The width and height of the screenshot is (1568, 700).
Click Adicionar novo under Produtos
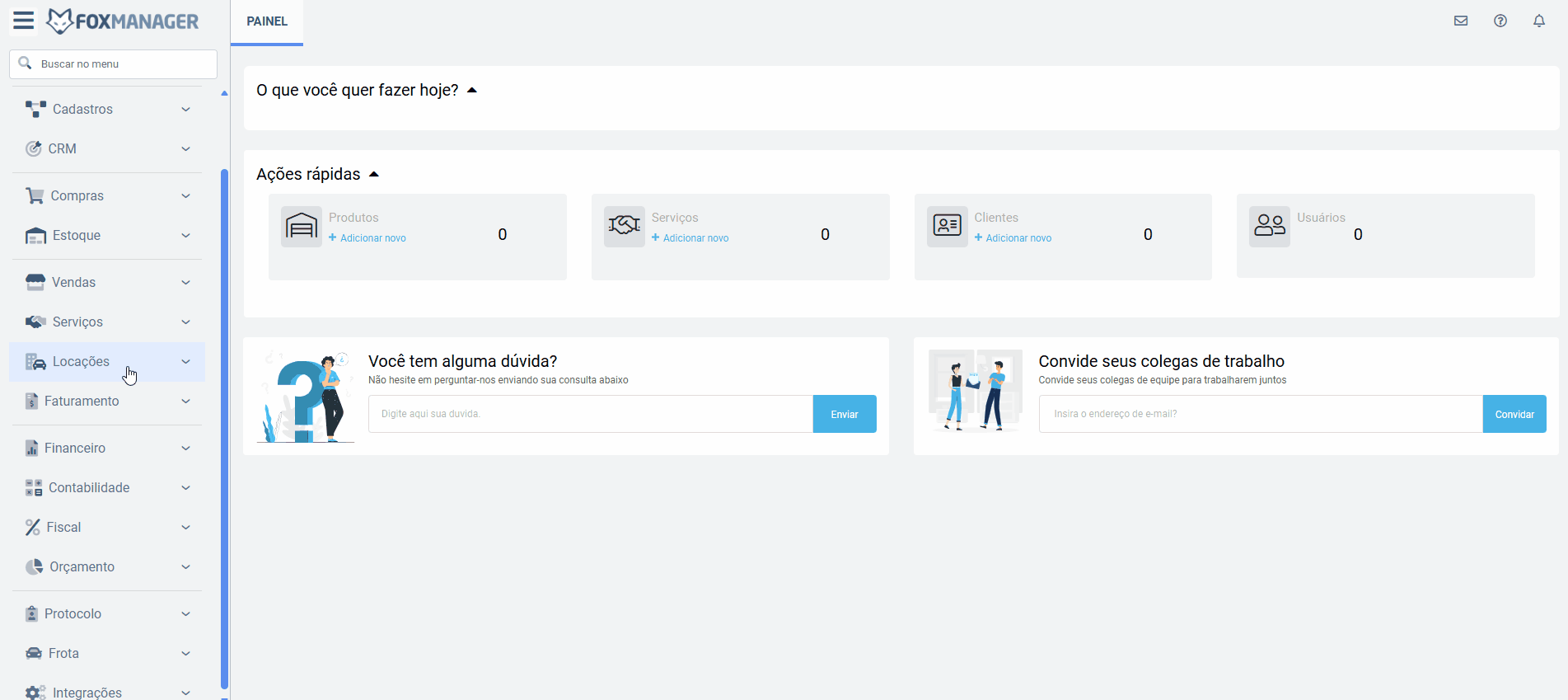click(372, 238)
